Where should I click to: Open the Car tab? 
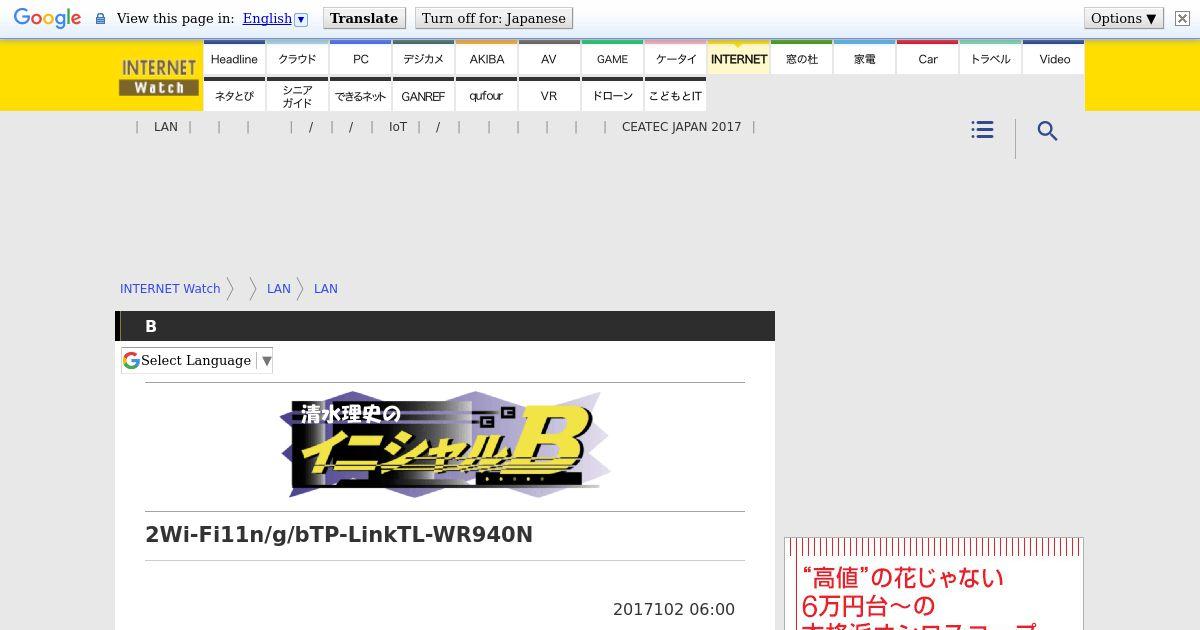coord(928,58)
